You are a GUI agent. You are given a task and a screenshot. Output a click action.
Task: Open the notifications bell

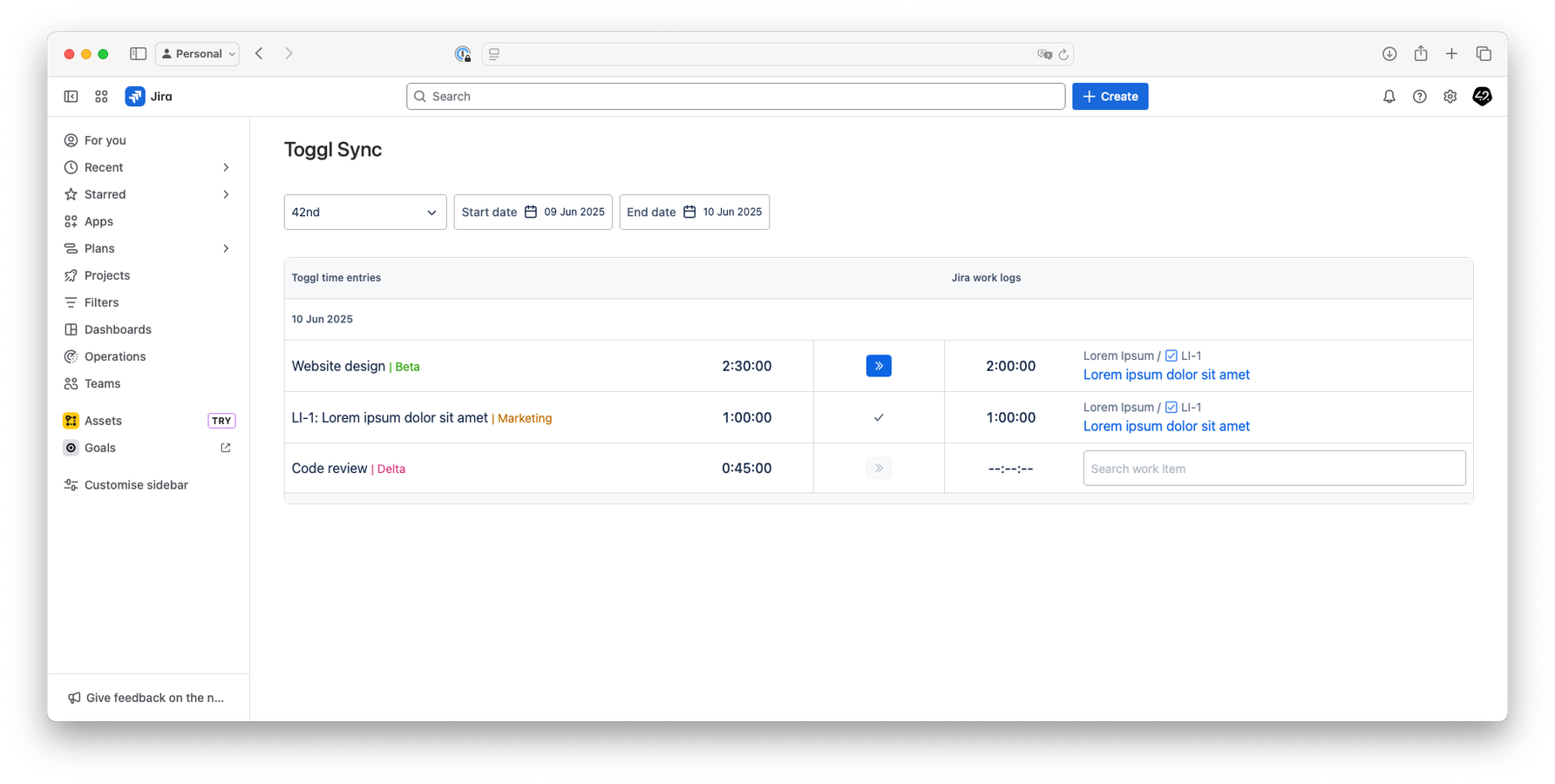pos(1389,97)
